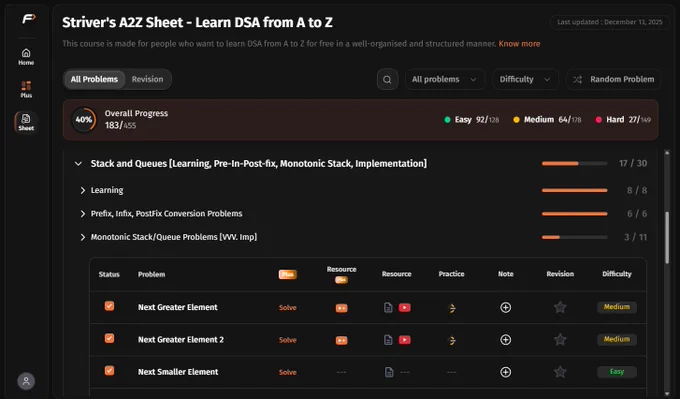Open the Next Greater Element 2 problem title
Image resolution: width=680 pixels, height=399 pixels.
point(181,340)
